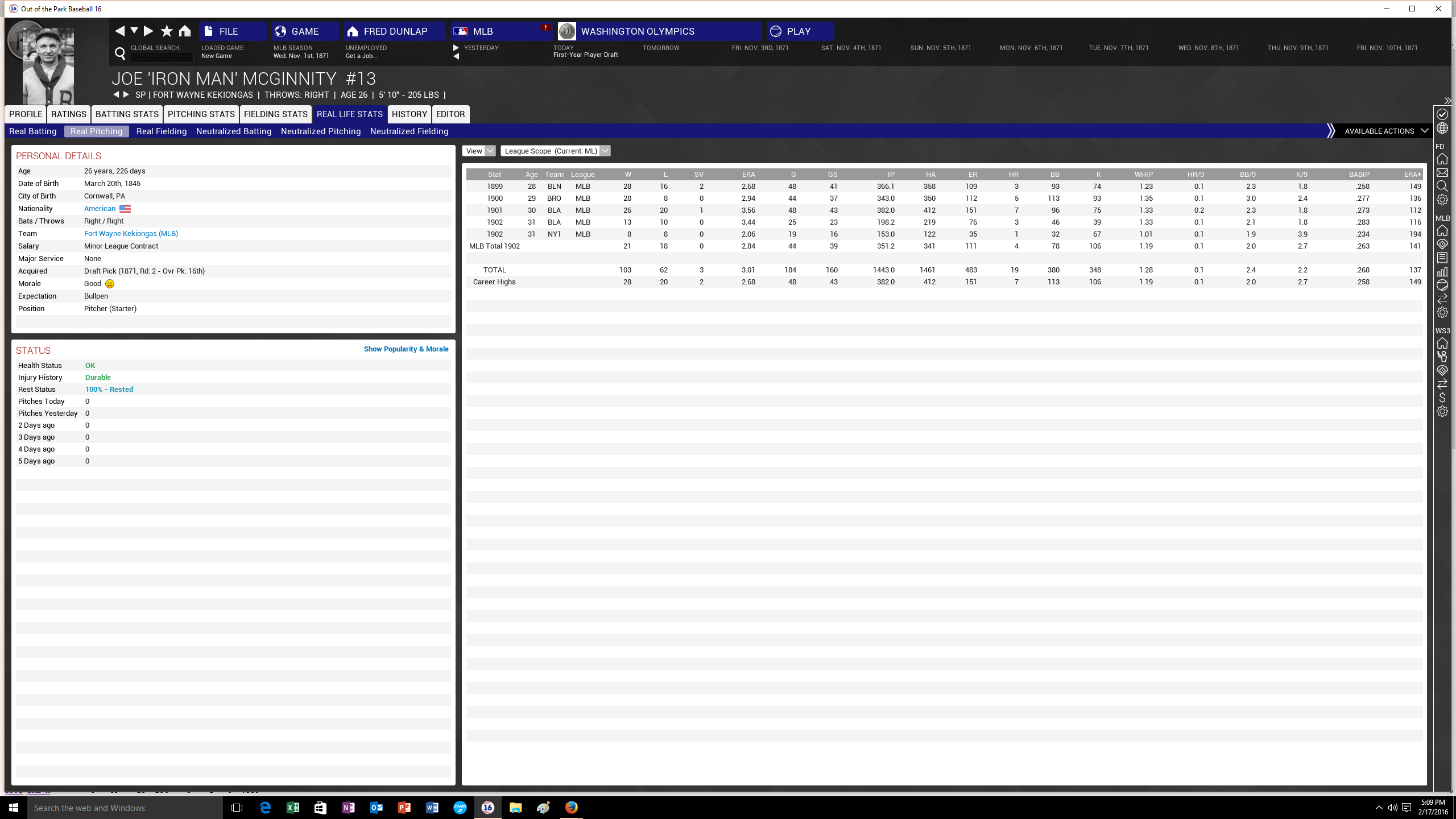Click the PLAY menu button
The image size is (1456, 819).
(x=799, y=31)
